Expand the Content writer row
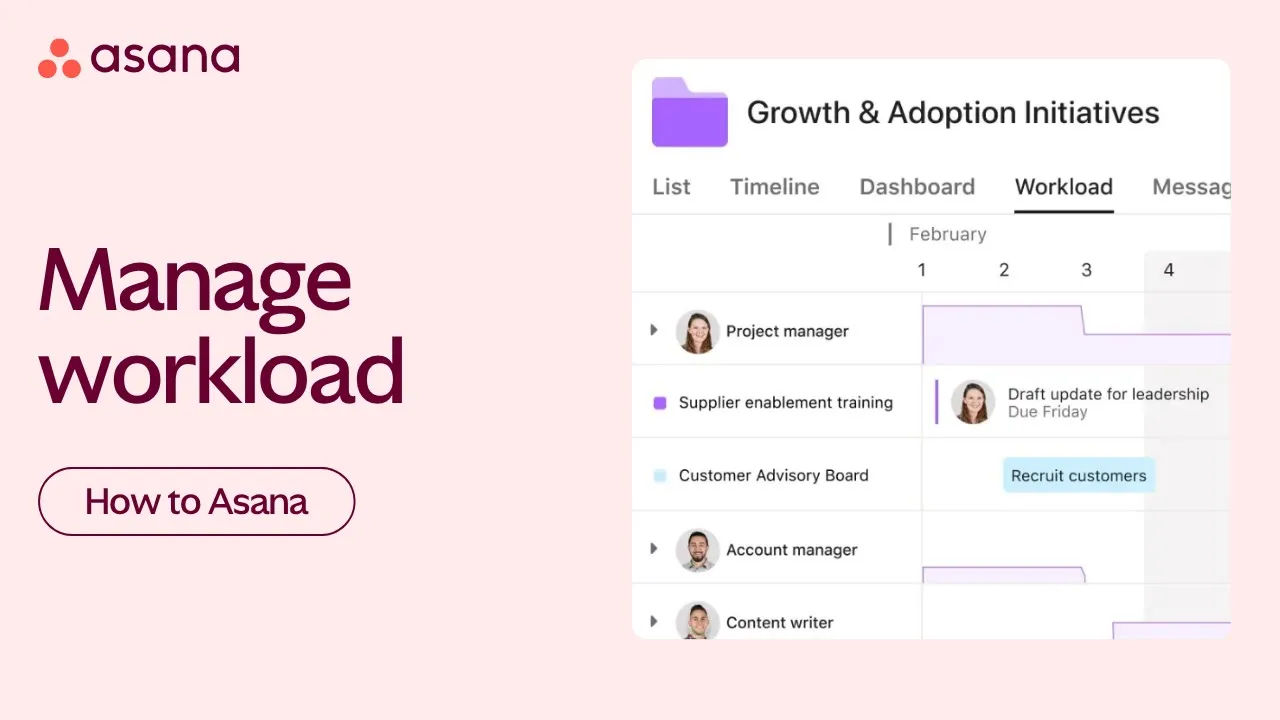1280x720 pixels. tap(654, 622)
